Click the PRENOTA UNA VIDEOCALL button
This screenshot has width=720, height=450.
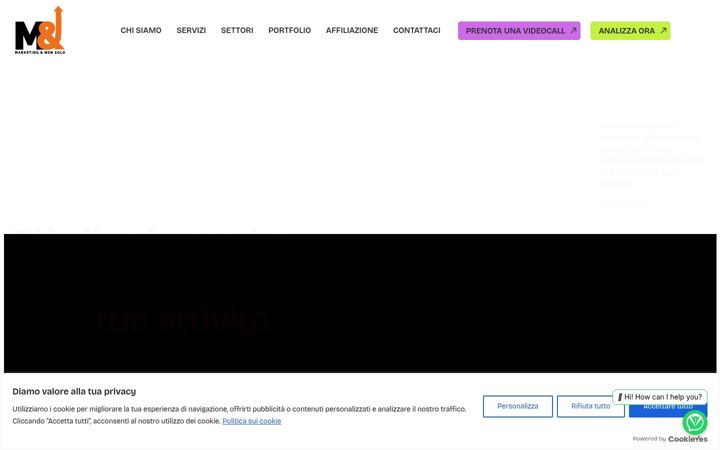pyautogui.click(x=519, y=31)
